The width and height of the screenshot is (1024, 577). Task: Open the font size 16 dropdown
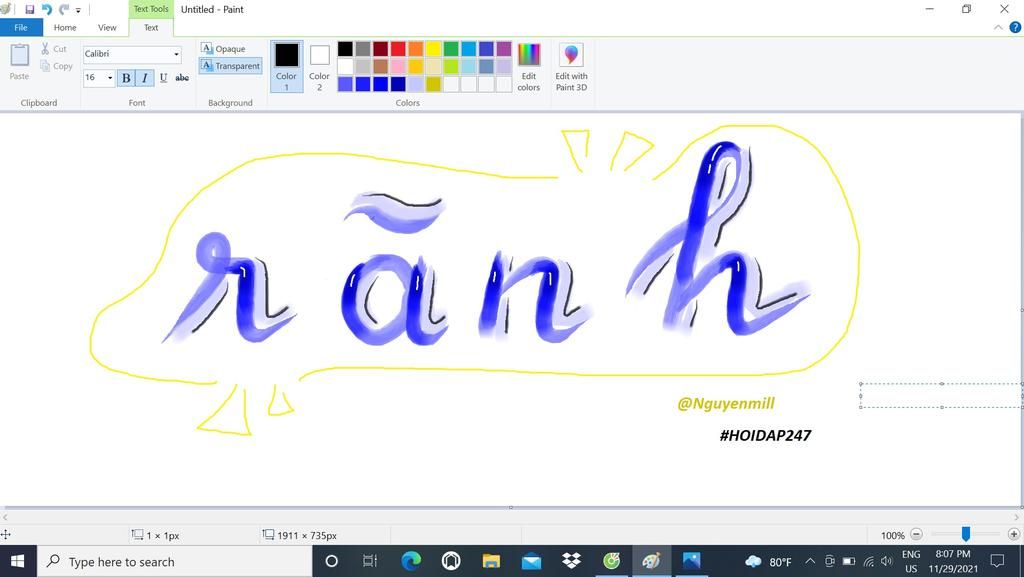click(x=110, y=78)
